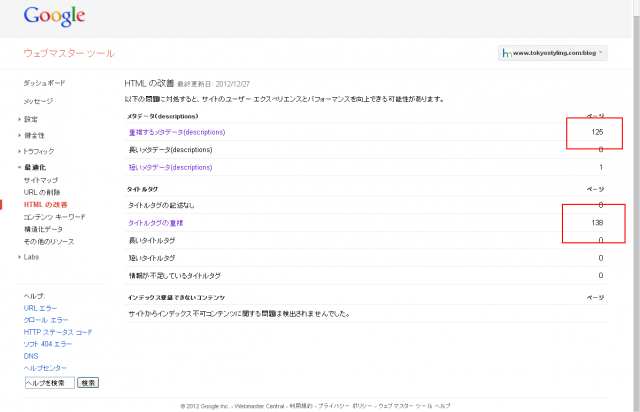Click the Google logo

pos(54,16)
